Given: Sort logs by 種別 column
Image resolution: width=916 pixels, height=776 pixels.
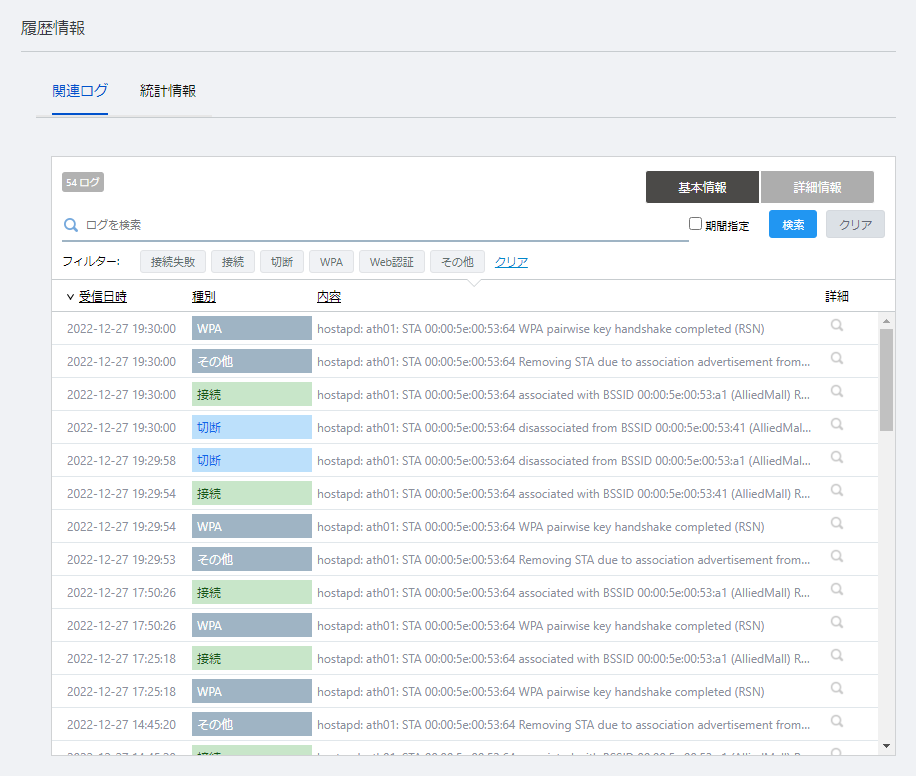Looking at the screenshot, I should click(x=204, y=297).
